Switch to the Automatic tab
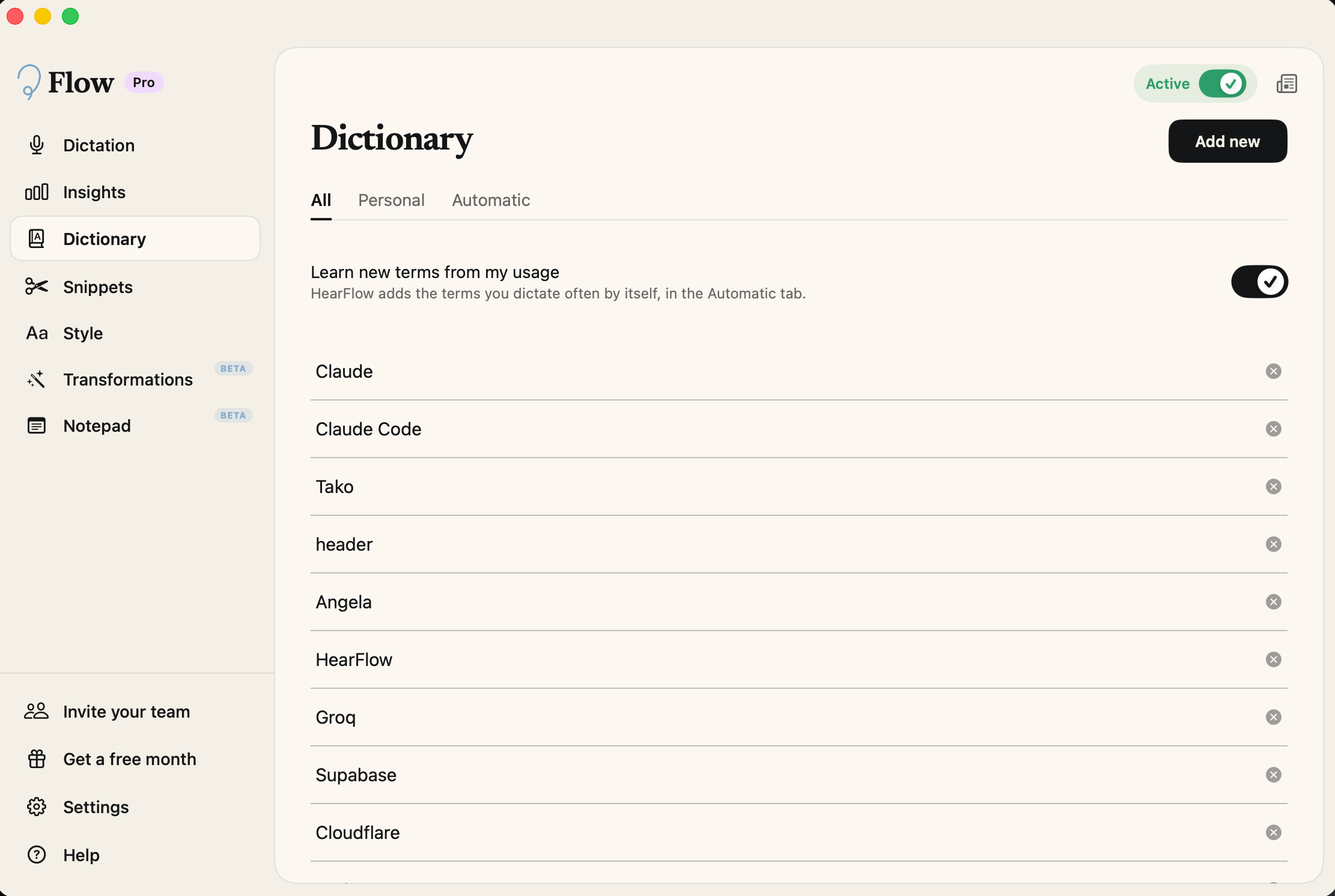The image size is (1335, 896). [x=491, y=200]
